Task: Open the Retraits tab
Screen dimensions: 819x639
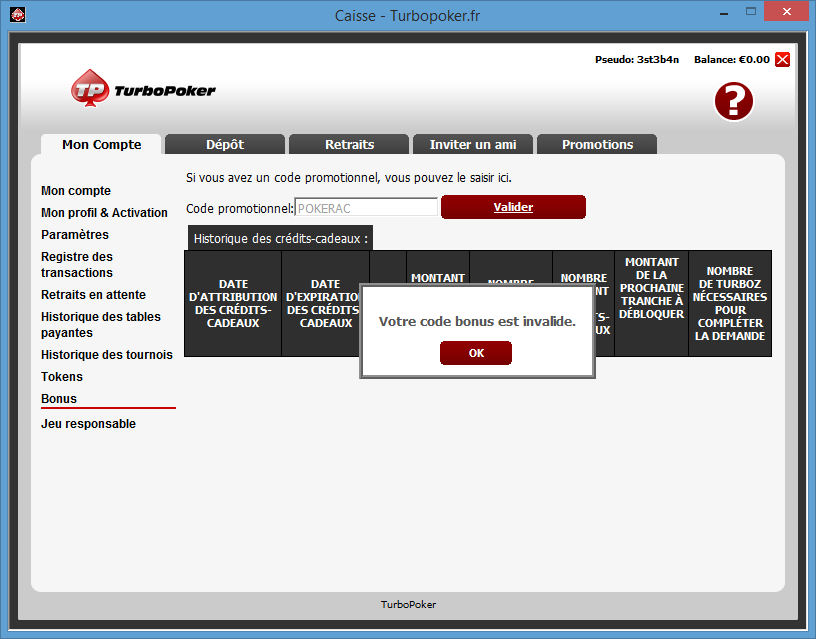Action: [349, 144]
